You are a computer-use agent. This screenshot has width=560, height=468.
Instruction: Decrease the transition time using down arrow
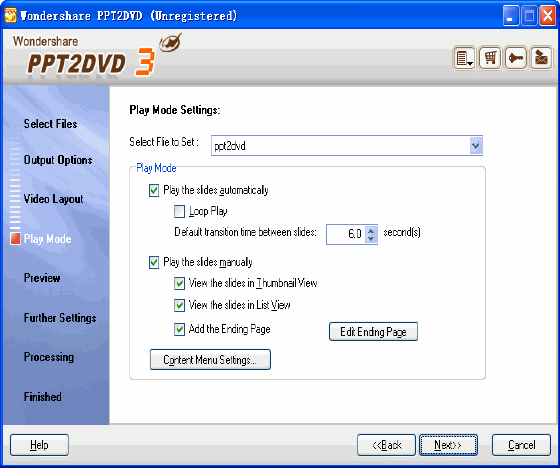click(371, 239)
